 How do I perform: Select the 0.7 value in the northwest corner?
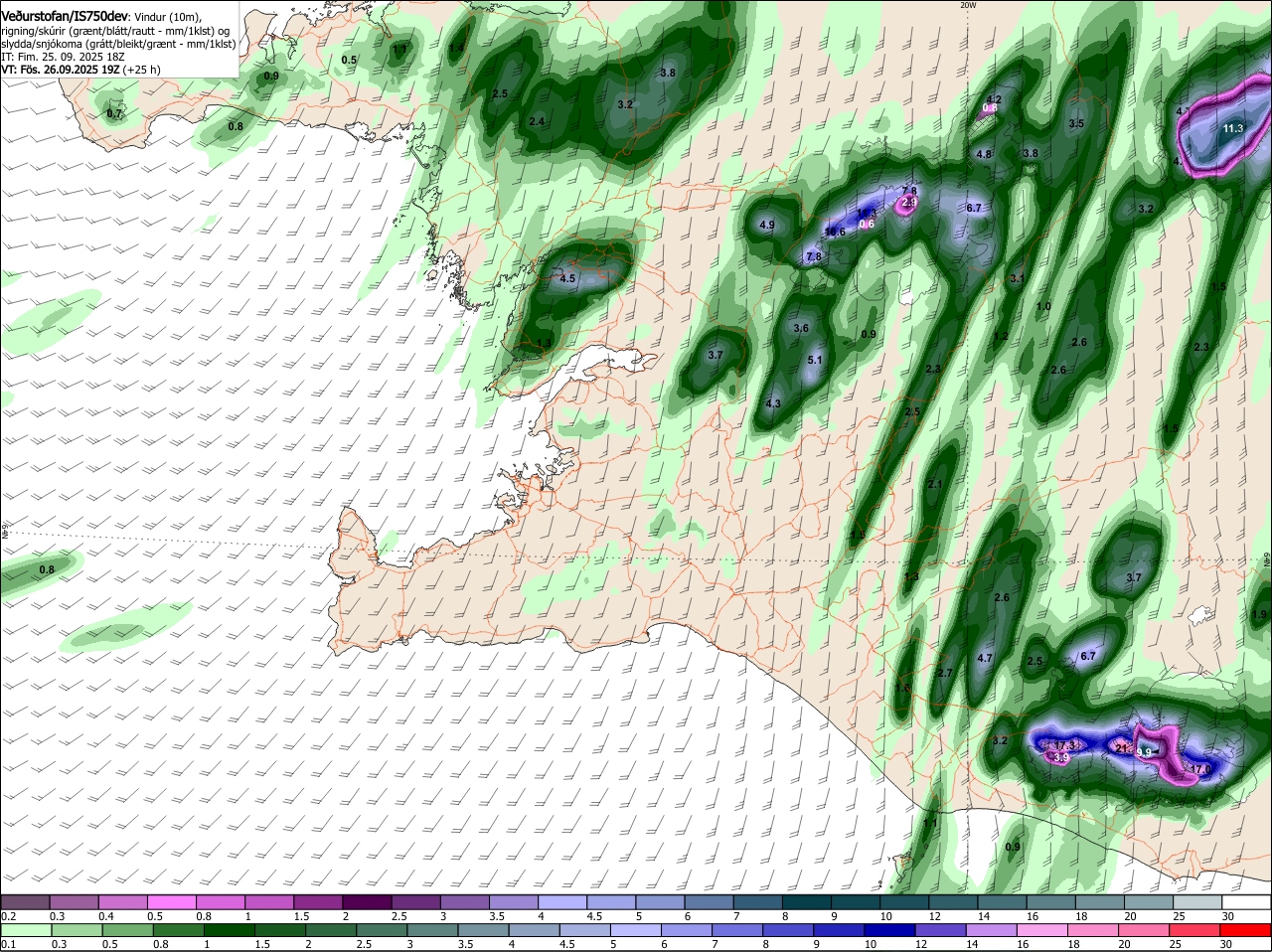pos(114,114)
